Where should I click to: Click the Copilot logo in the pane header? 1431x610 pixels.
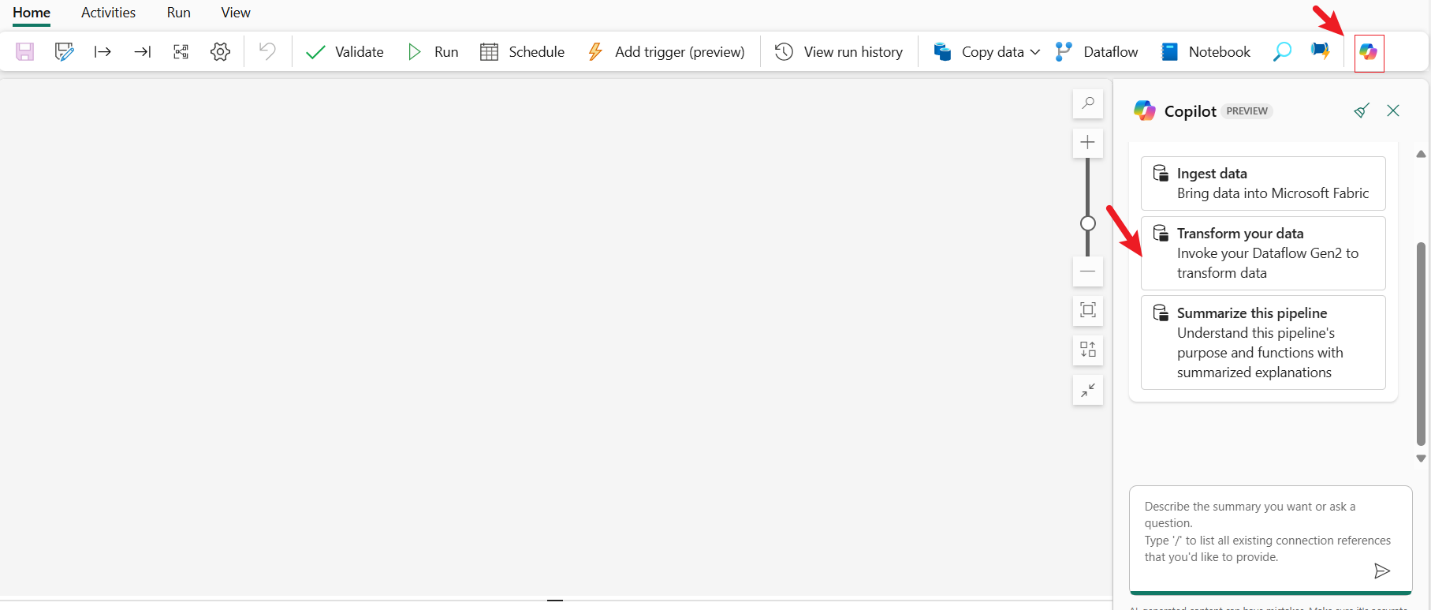1145,111
